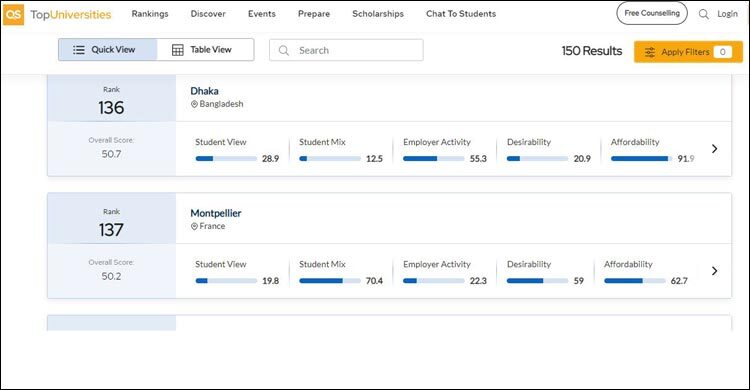Open the Rankings menu
This screenshot has width=750, height=390.
pyautogui.click(x=150, y=14)
